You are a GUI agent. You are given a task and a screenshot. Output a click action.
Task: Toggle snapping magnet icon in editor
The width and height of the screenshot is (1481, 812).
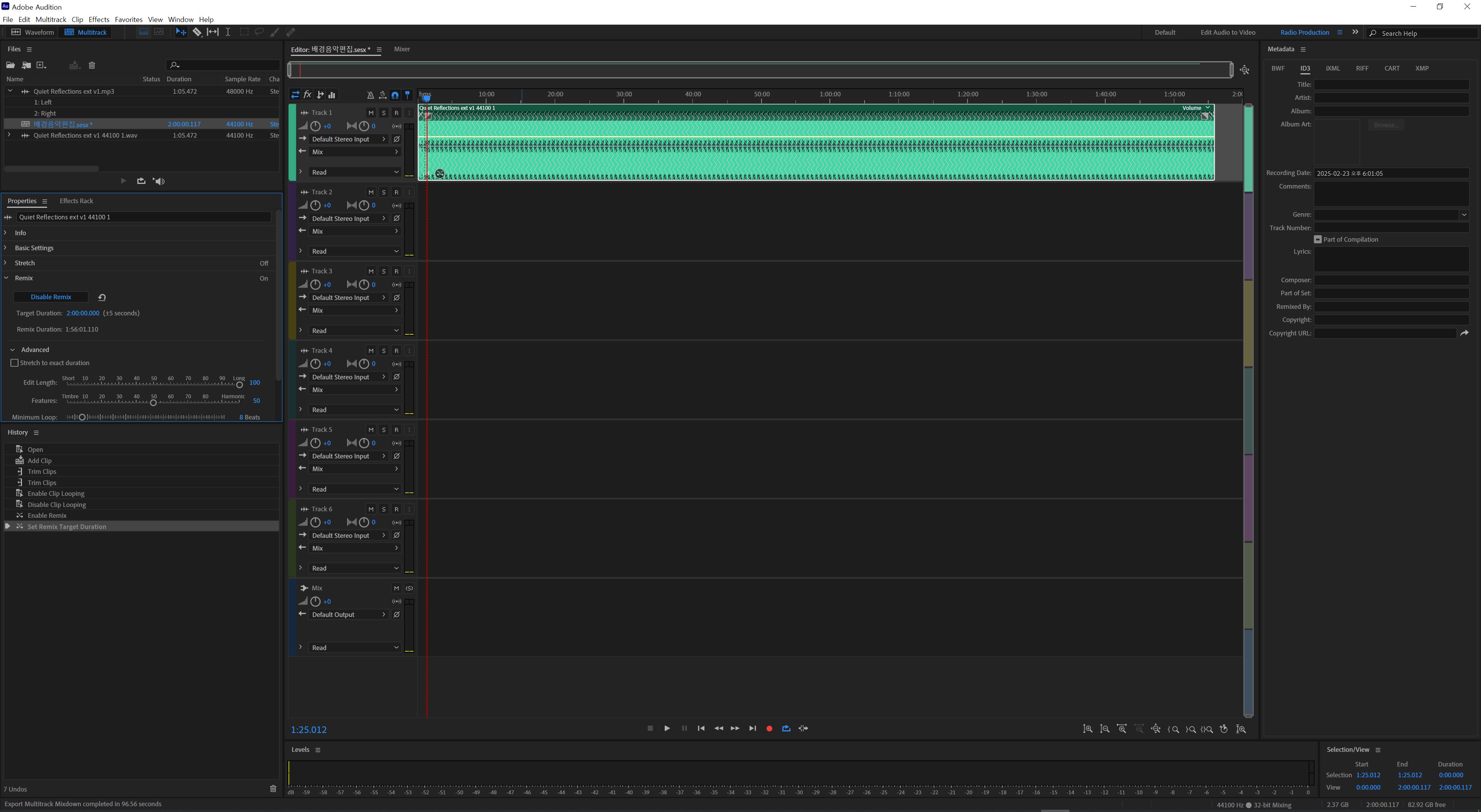pos(395,95)
